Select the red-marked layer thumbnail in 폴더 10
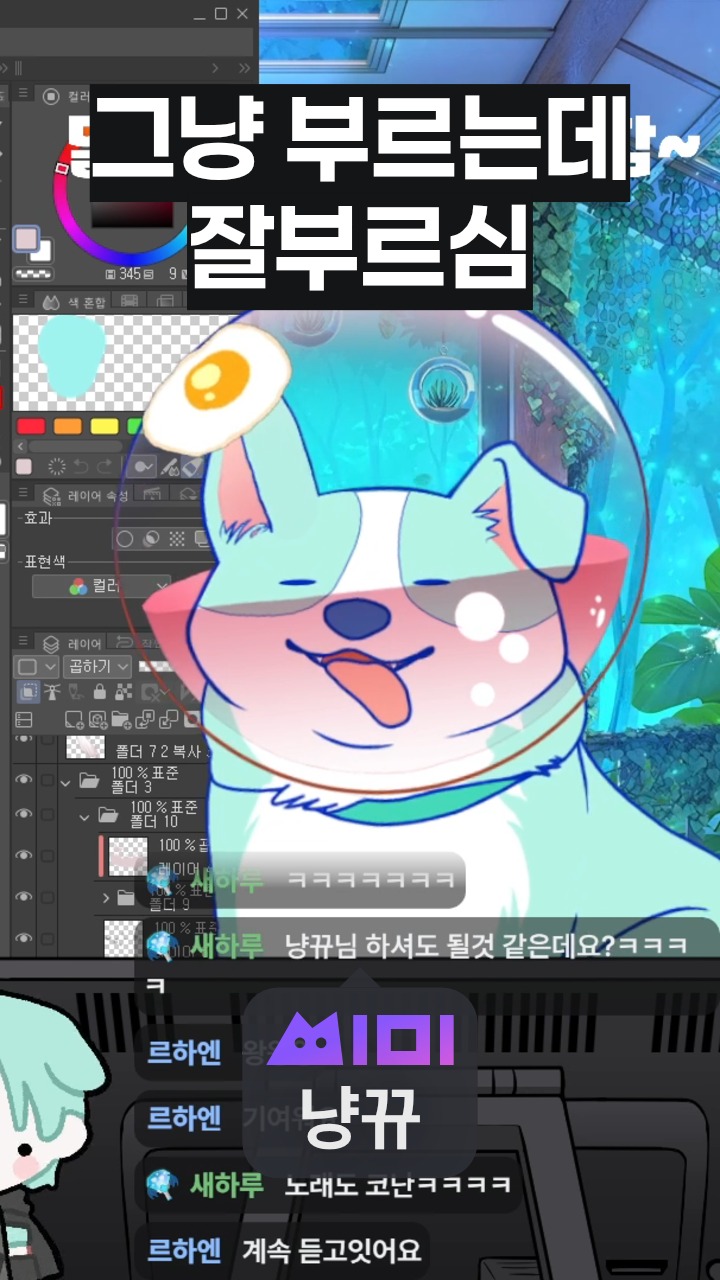Viewport: 720px width, 1280px height. point(127,856)
